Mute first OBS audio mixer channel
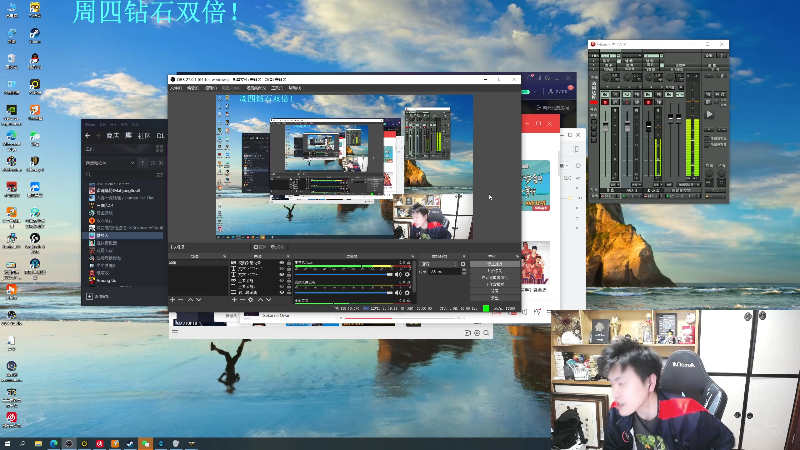 click(398, 274)
